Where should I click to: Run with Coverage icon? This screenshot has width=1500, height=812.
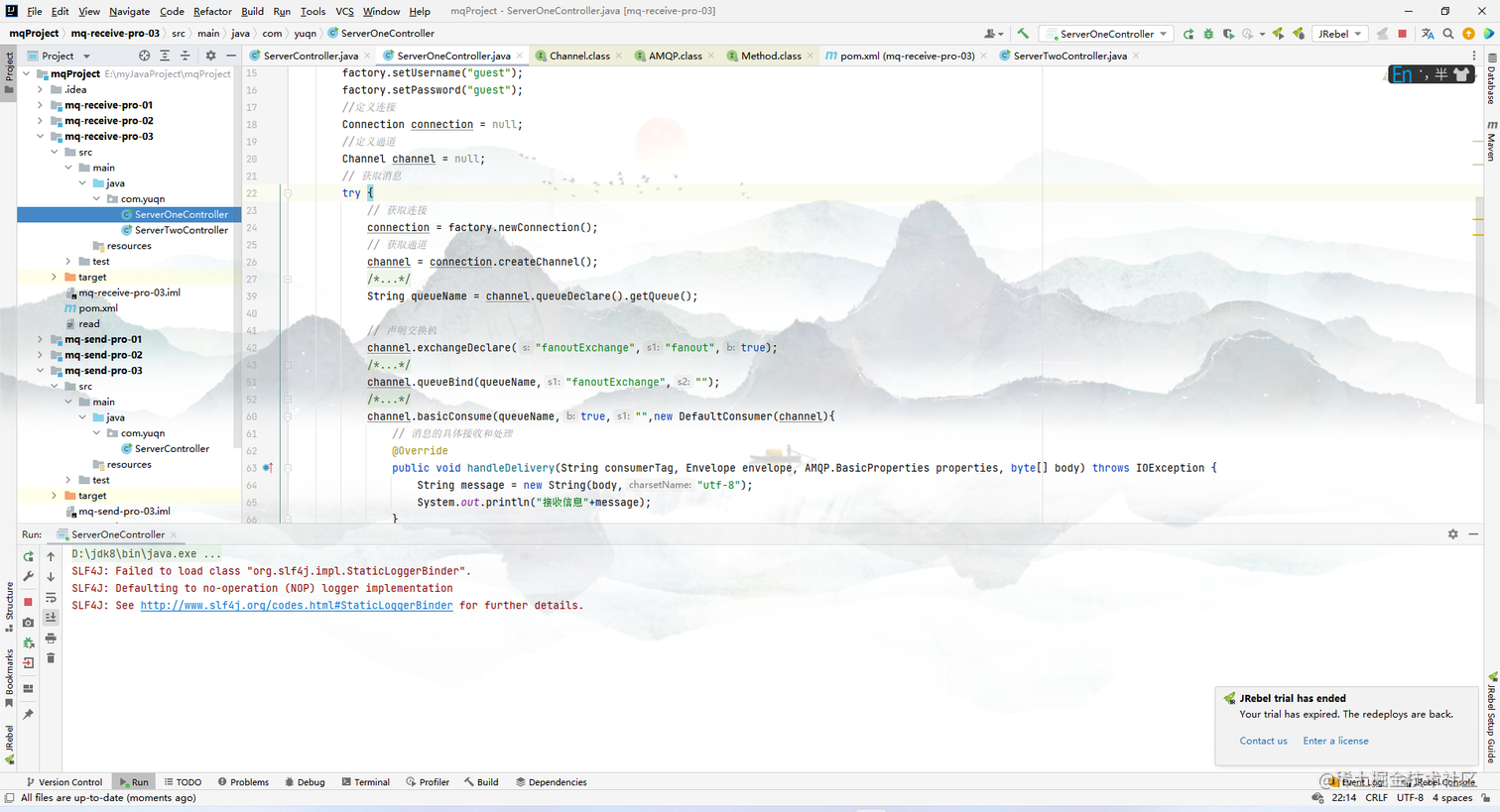pyautogui.click(x=1228, y=33)
